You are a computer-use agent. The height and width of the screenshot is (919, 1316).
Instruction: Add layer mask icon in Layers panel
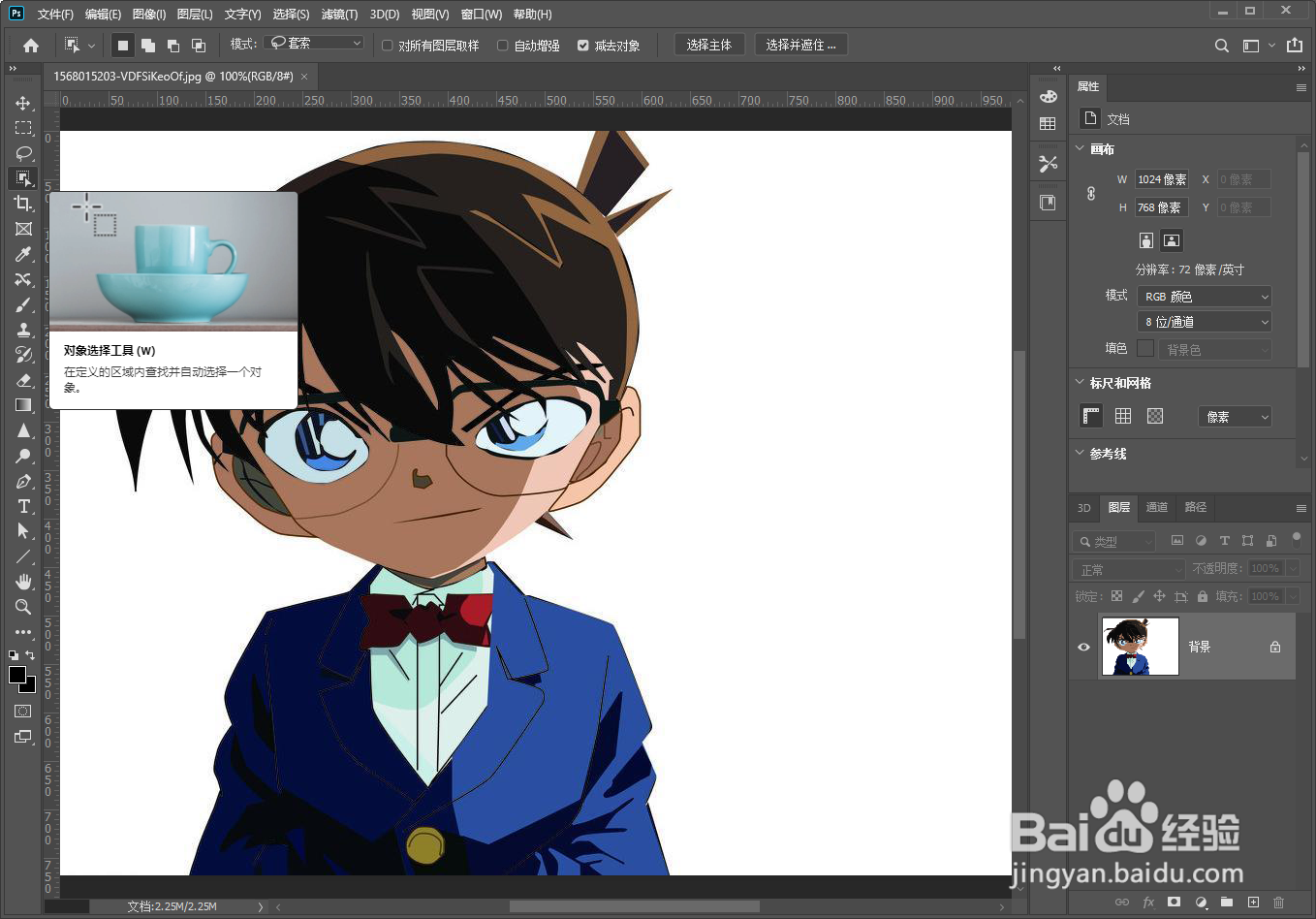[1175, 903]
